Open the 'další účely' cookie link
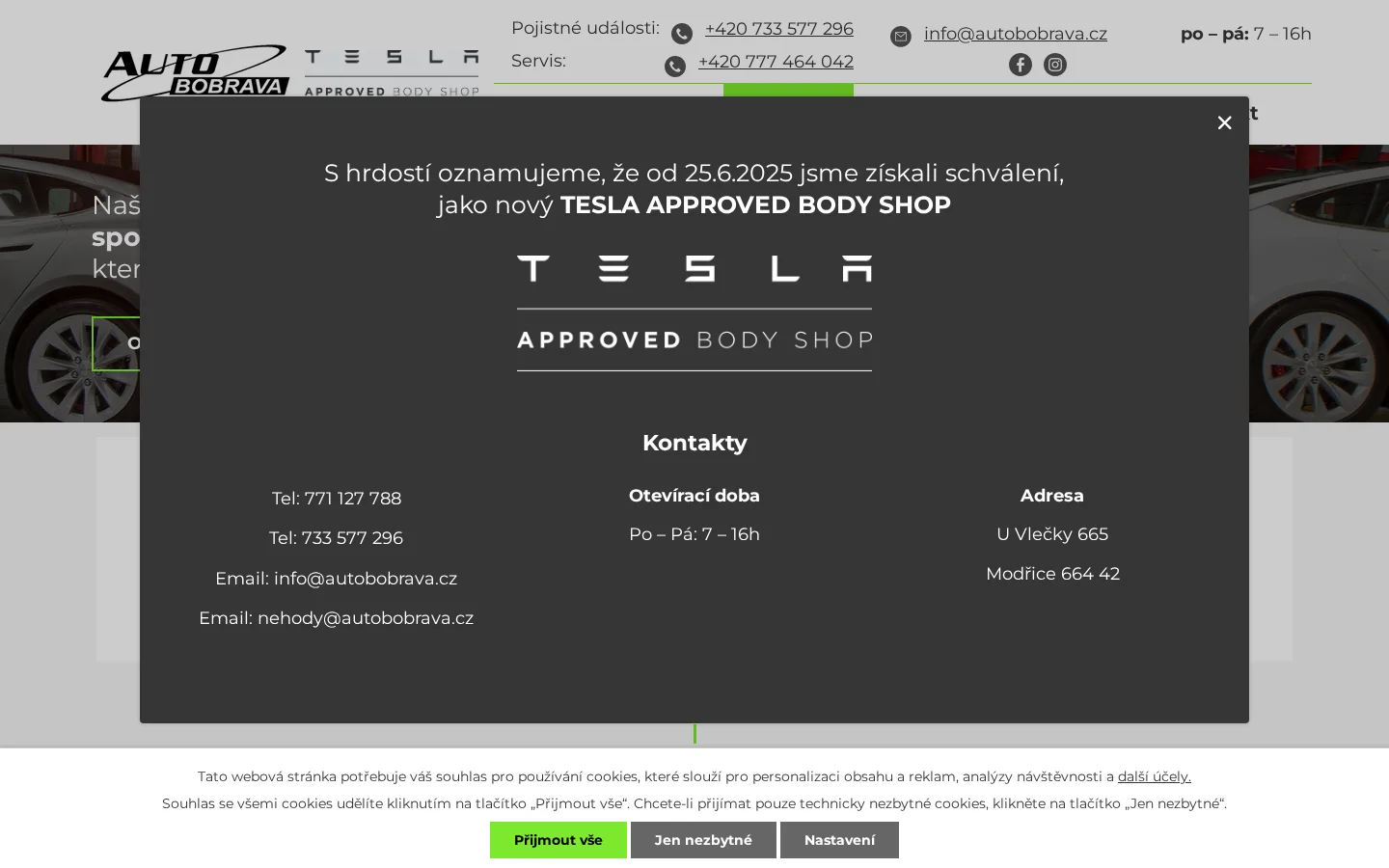This screenshot has width=1389, height=868. tap(1154, 776)
